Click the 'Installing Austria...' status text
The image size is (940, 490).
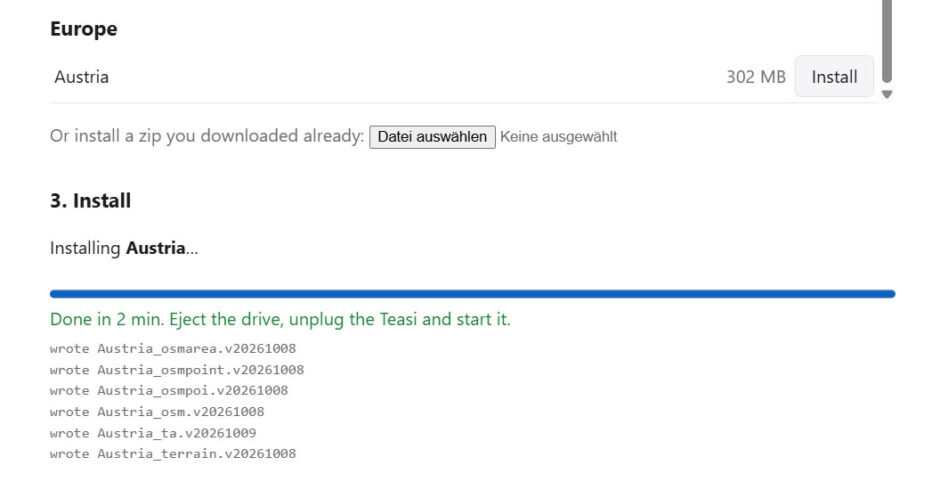click(124, 248)
